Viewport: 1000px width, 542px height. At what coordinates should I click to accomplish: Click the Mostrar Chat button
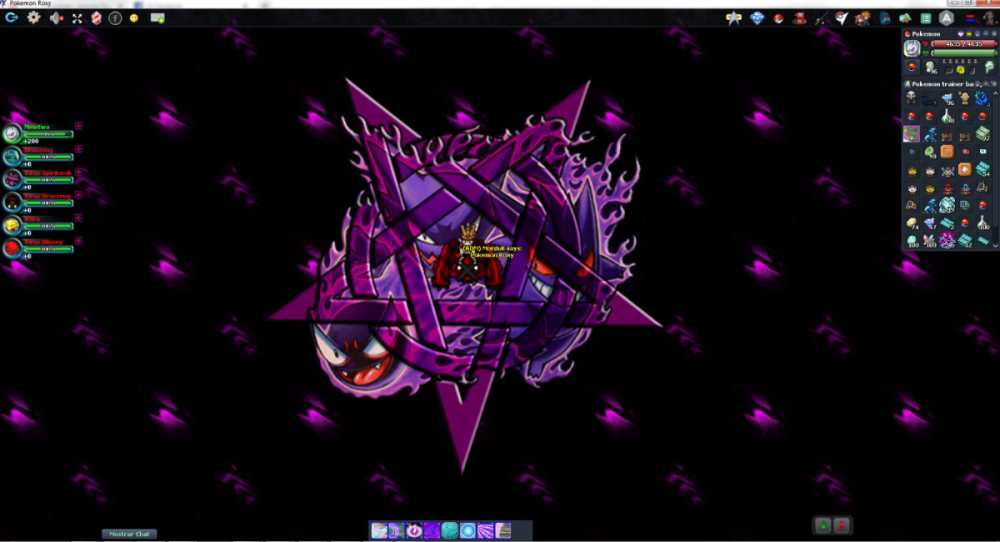click(x=129, y=534)
